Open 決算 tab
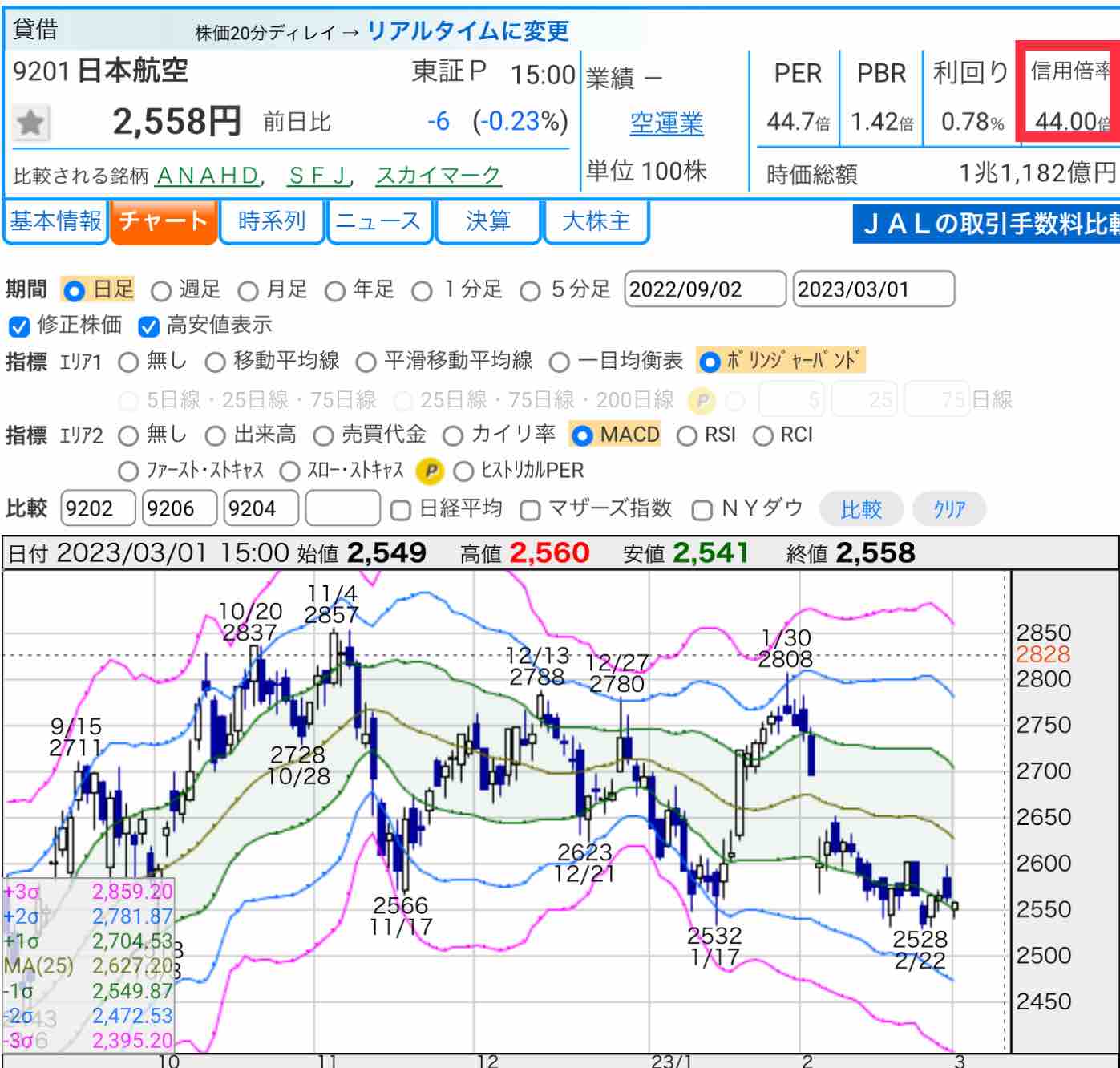Image resolution: width=1120 pixels, height=1068 pixels. pyautogui.click(x=487, y=221)
